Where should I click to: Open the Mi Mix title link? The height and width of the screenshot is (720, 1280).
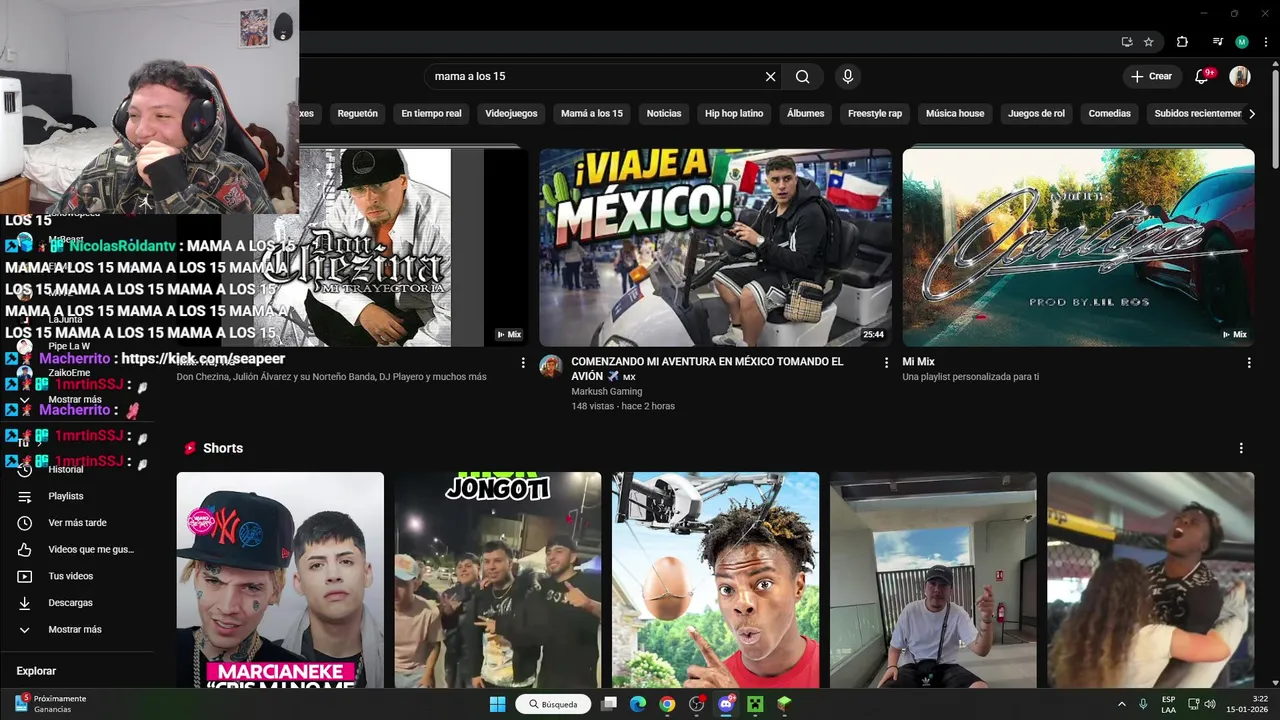click(x=918, y=362)
